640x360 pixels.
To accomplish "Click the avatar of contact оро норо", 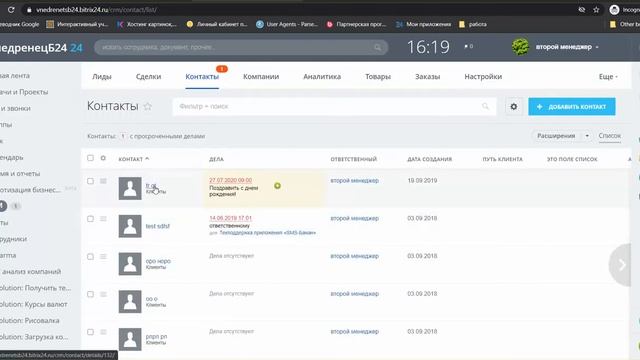I will click(x=130, y=264).
